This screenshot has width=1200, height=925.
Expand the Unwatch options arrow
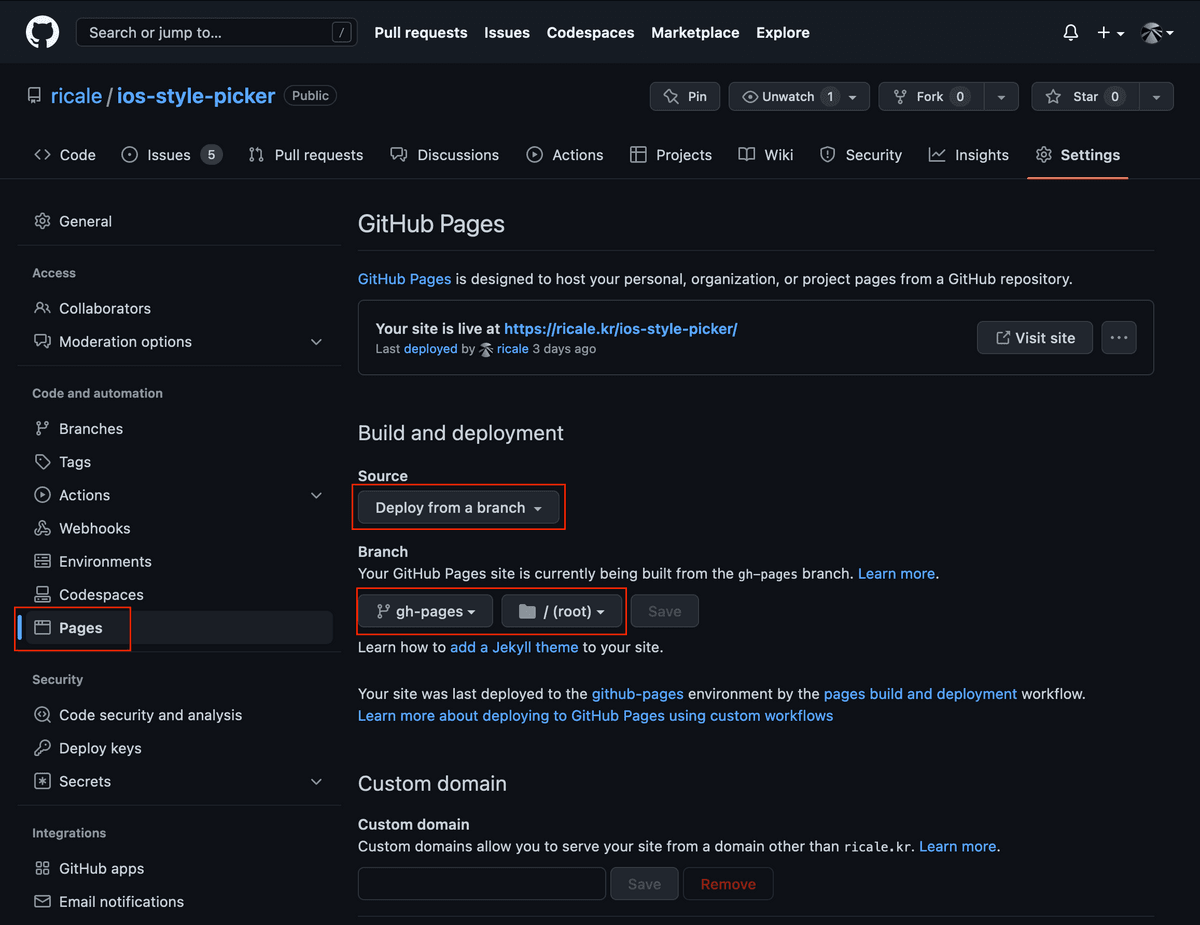(853, 97)
